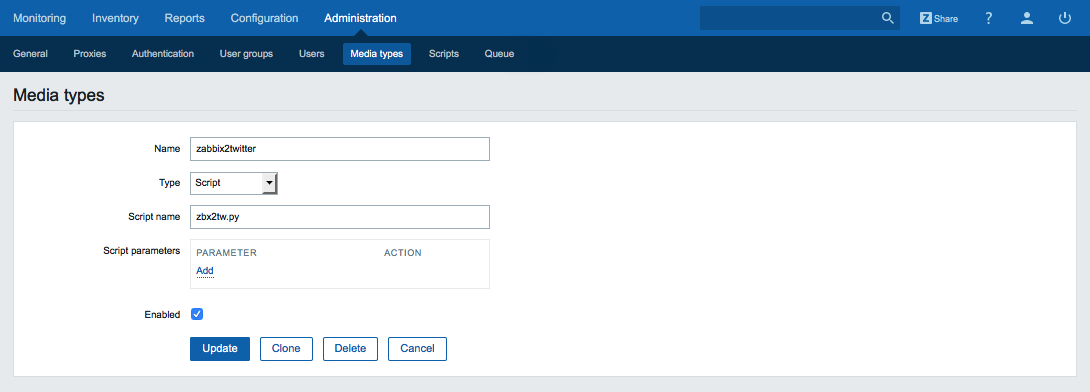Open the Reports menu
This screenshot has height=392, width=1090.
(185, 18)
